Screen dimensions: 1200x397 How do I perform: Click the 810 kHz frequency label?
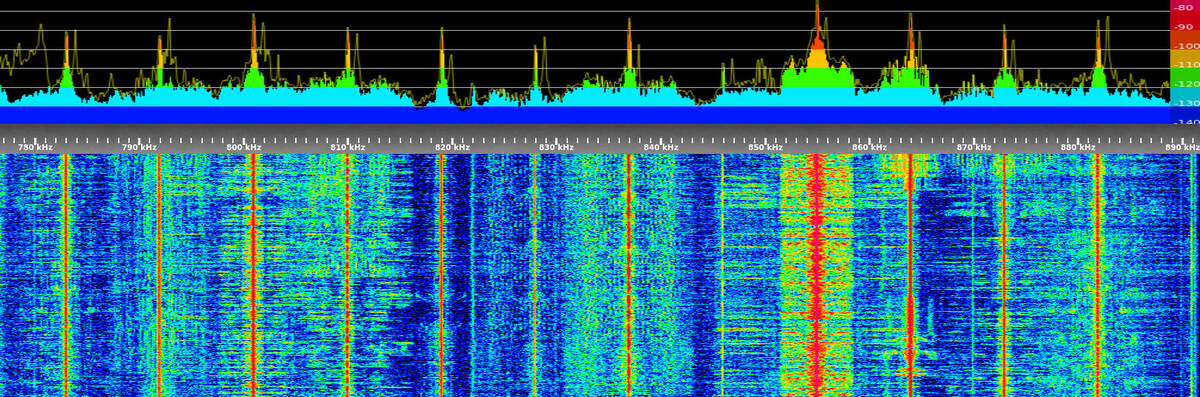point(348,147)
